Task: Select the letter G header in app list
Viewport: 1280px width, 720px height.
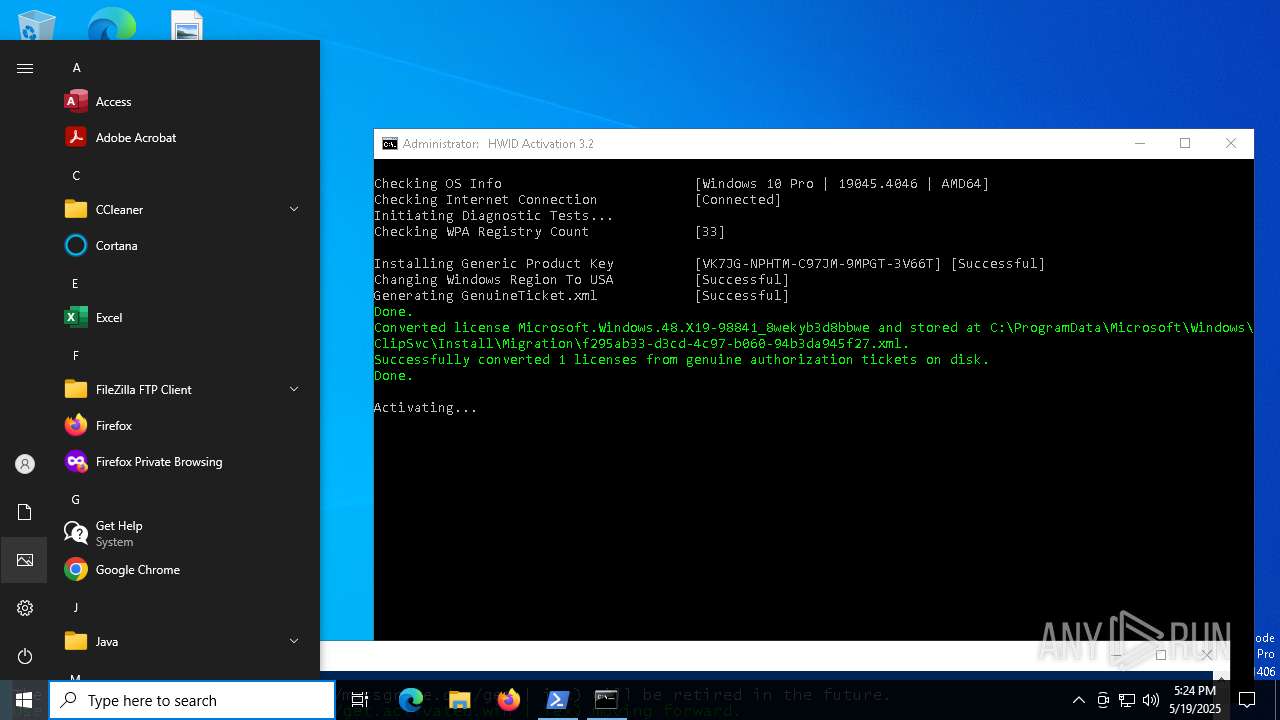Action: 76,500
